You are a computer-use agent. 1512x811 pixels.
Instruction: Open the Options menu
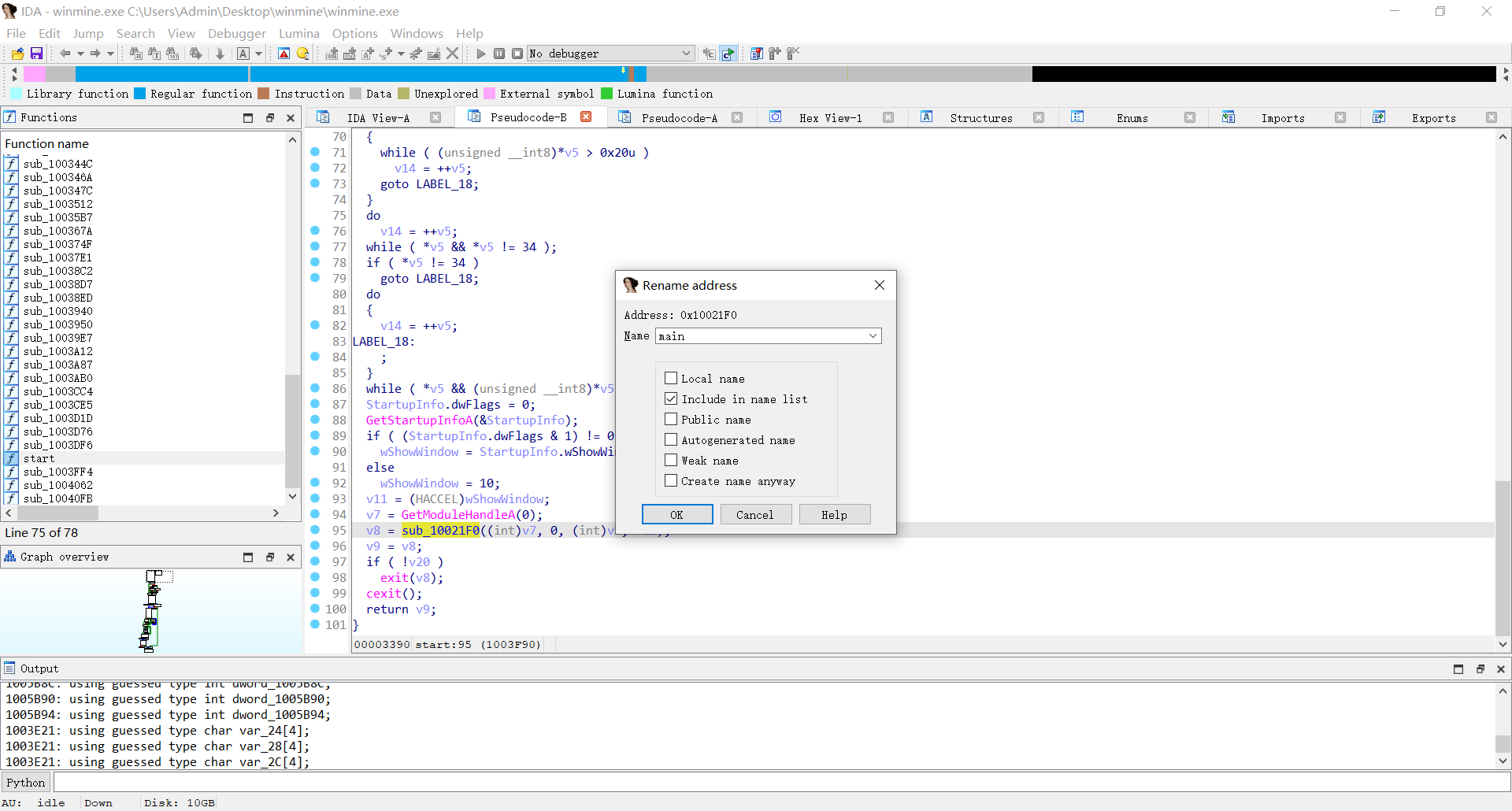pos(355,33)
